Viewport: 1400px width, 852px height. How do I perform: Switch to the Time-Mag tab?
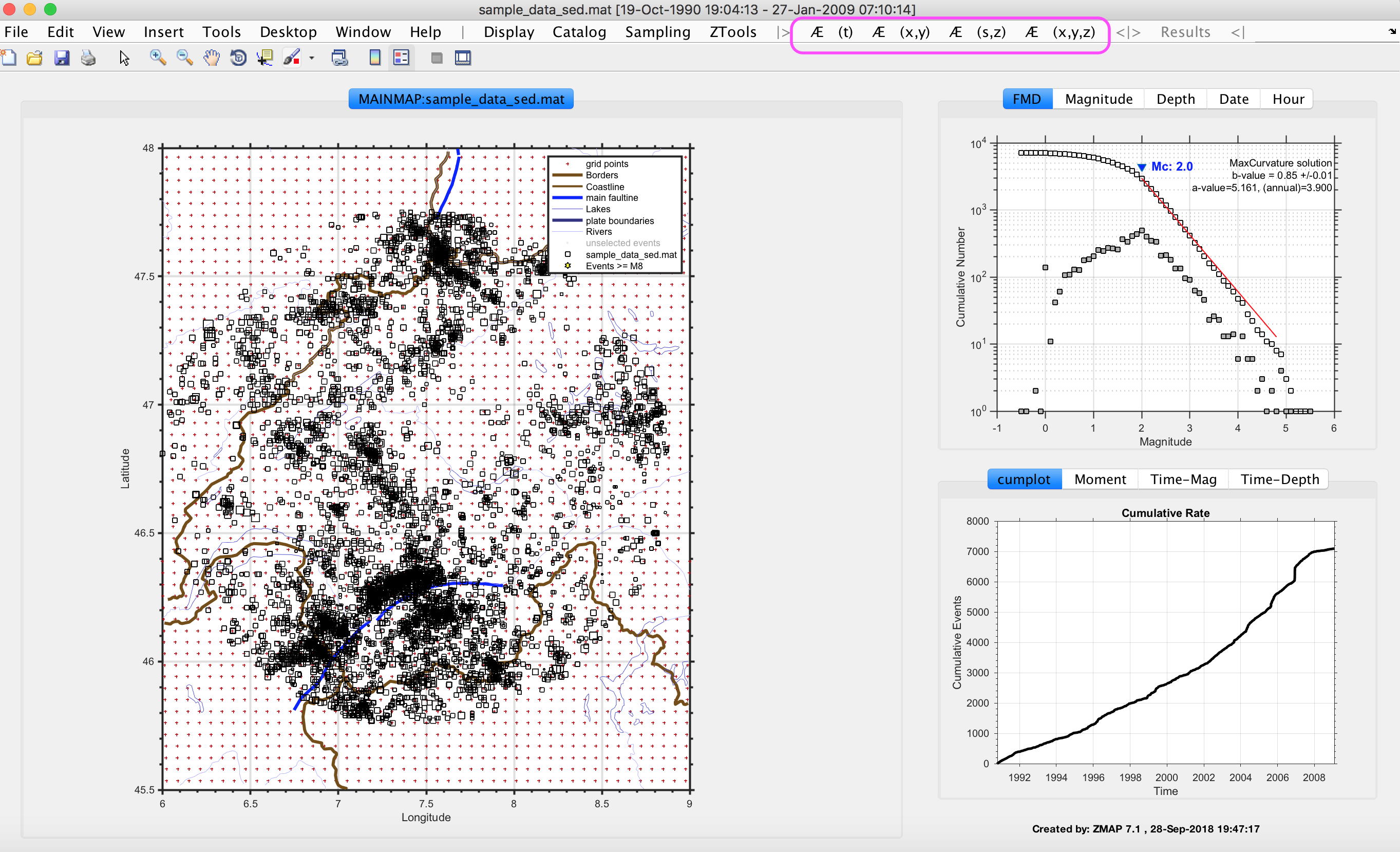(x=1183, y=479)
